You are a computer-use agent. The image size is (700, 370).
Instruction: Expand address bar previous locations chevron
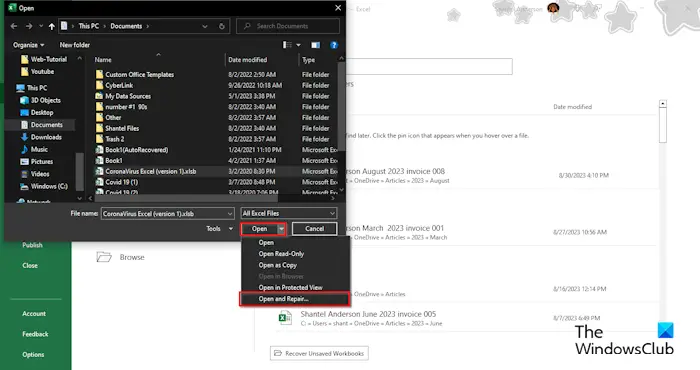pos(204,26)
